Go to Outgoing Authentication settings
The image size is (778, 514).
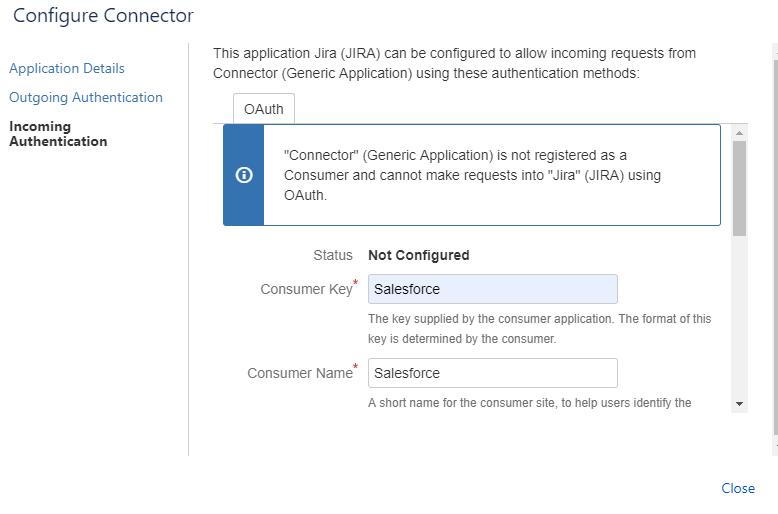pyautogui.click(x=86, y=97)
